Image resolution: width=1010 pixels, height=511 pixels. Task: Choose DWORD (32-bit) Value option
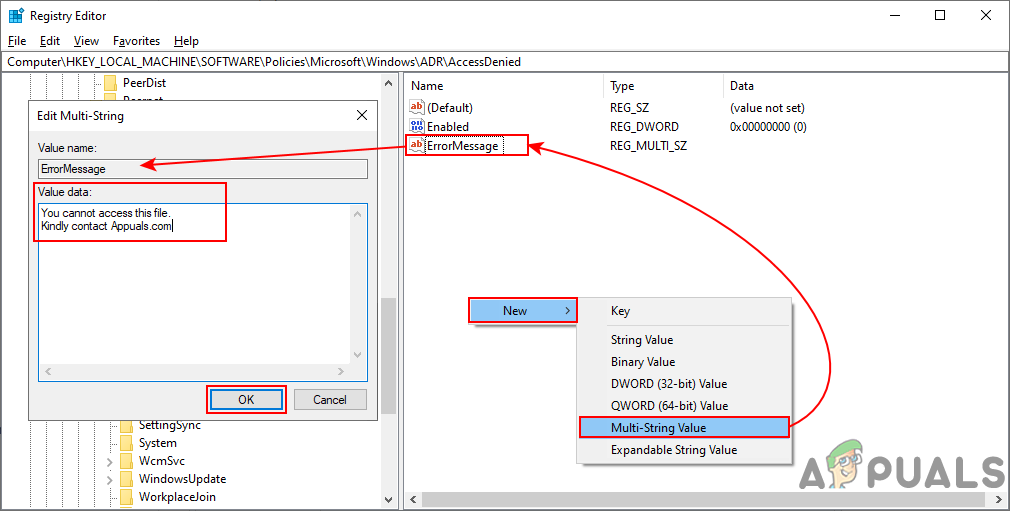pyautogui.click(x=683, y=383)
